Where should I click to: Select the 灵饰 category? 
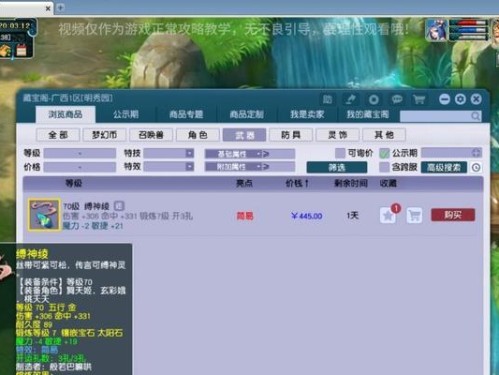click(x=338, y=135)
